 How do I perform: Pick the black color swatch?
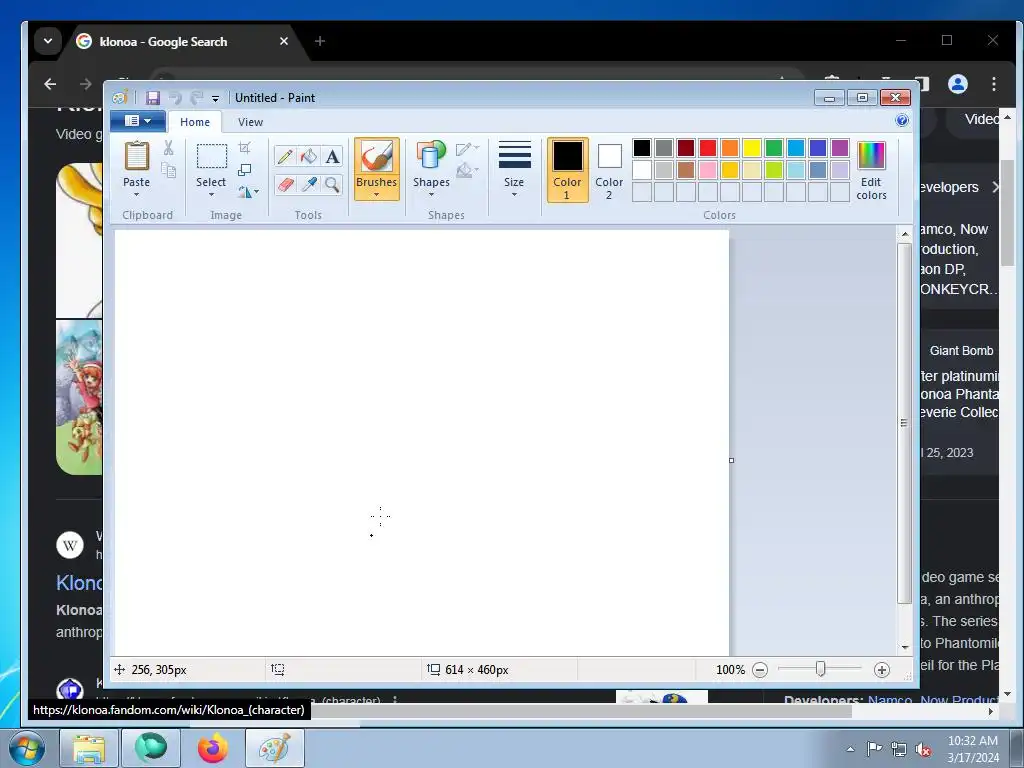[642, 148]
